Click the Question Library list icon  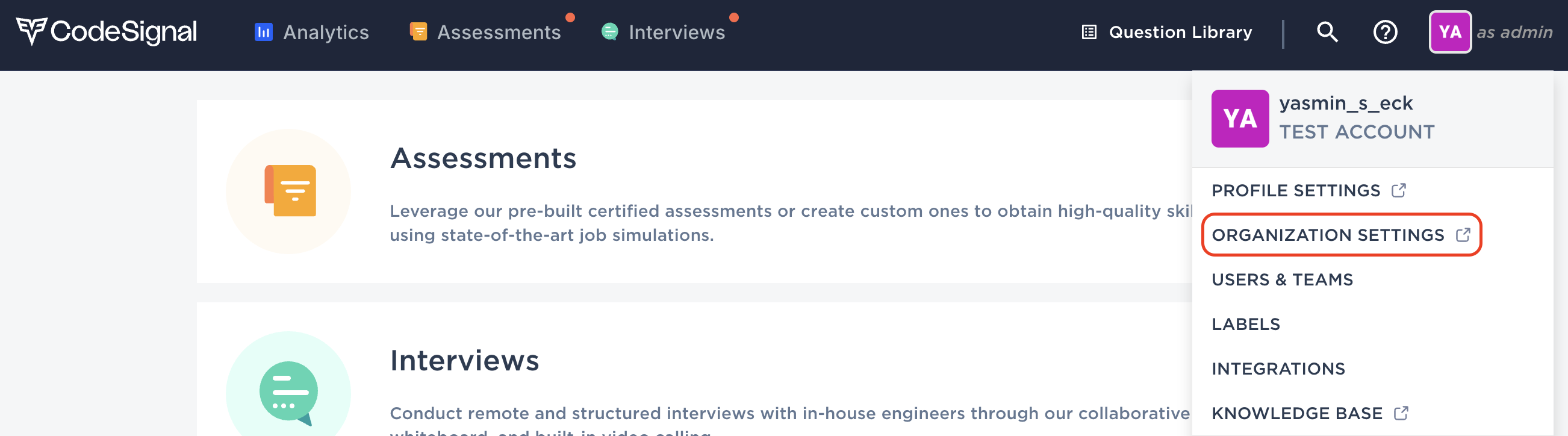[1089, 32]
